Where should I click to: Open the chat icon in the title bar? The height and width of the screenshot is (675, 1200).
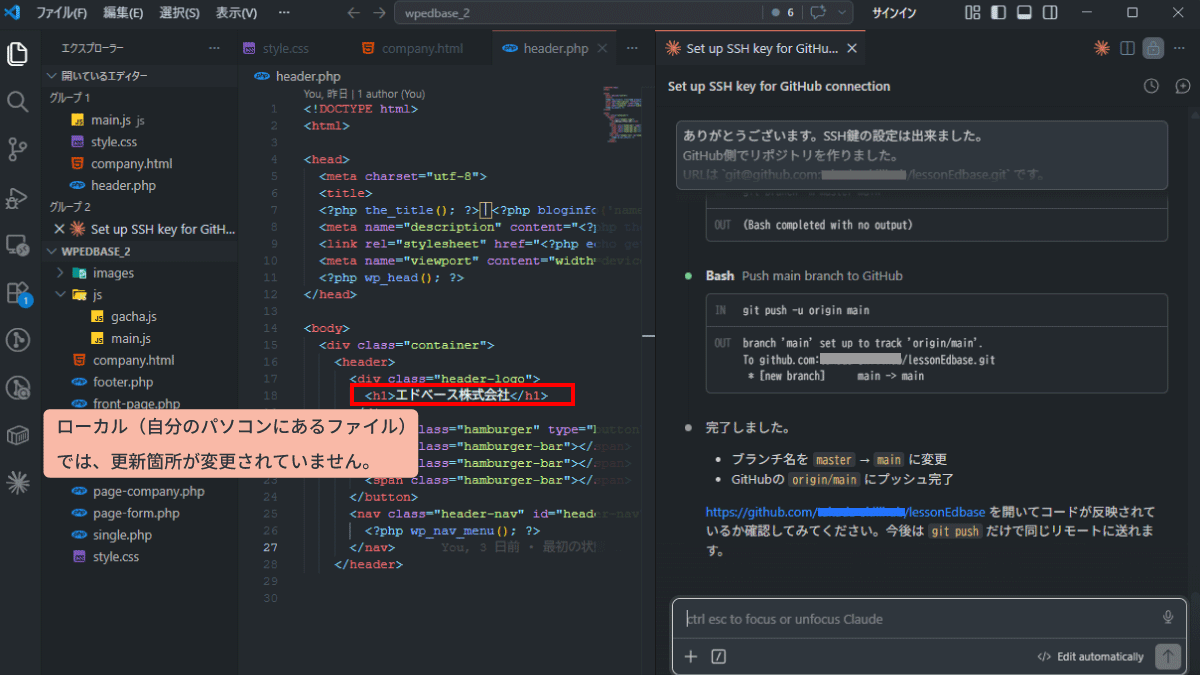818,13
